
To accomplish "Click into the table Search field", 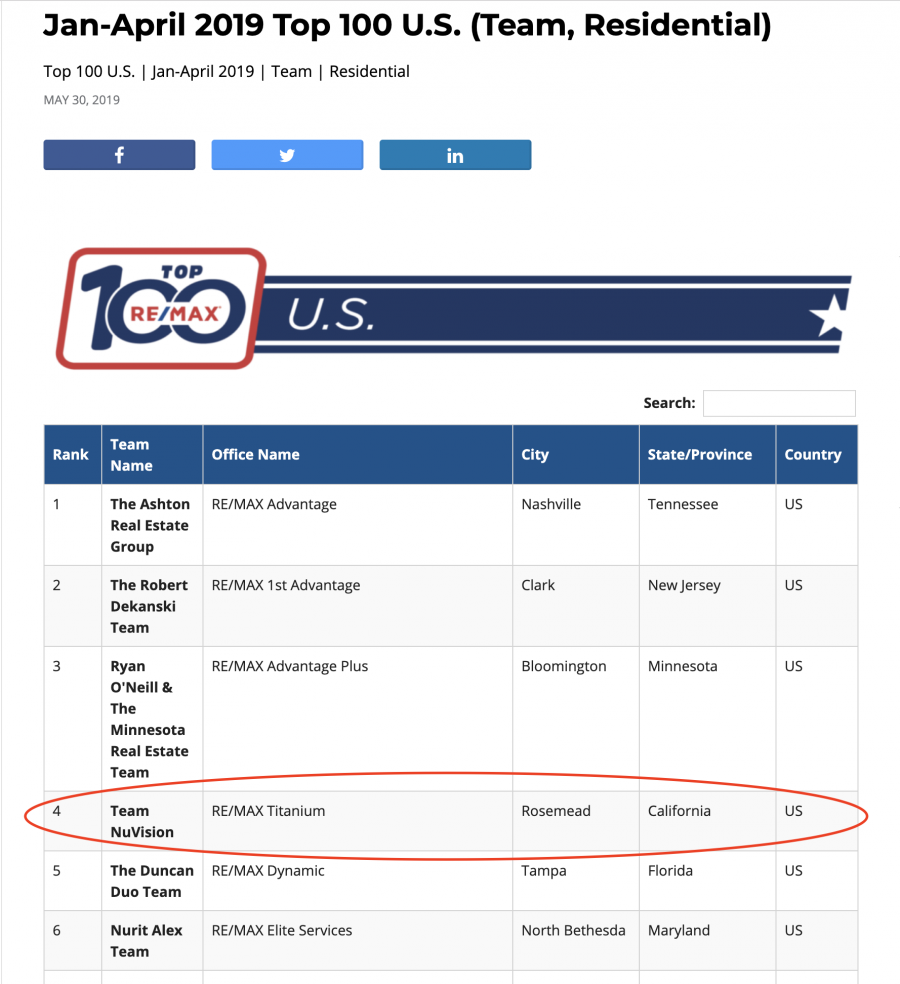I will pos(779,403).
